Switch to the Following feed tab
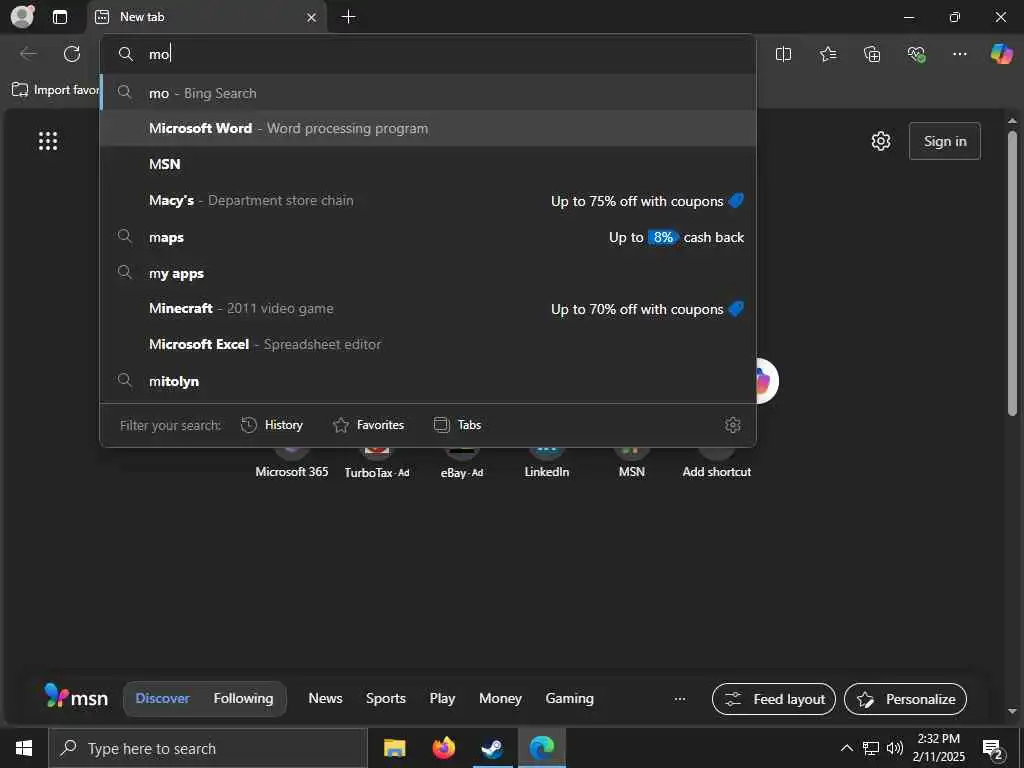Image resolution: width=1024 pixels, height=768 pixels. click(x=243, y=699)
